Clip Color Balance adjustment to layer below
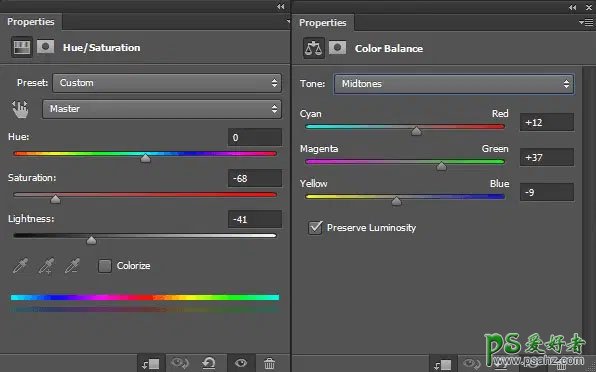596x372 pixels. pyautogui.click(x=443, y=364)
